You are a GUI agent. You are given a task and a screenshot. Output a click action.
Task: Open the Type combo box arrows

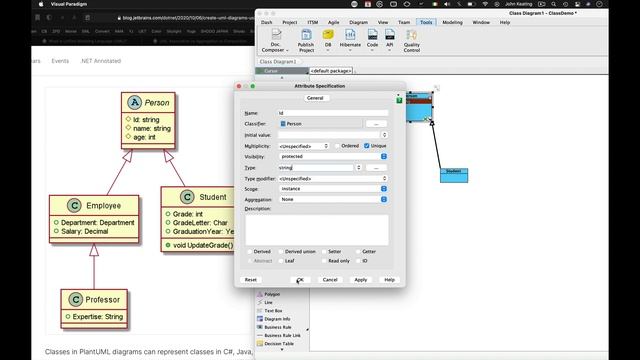358,167
